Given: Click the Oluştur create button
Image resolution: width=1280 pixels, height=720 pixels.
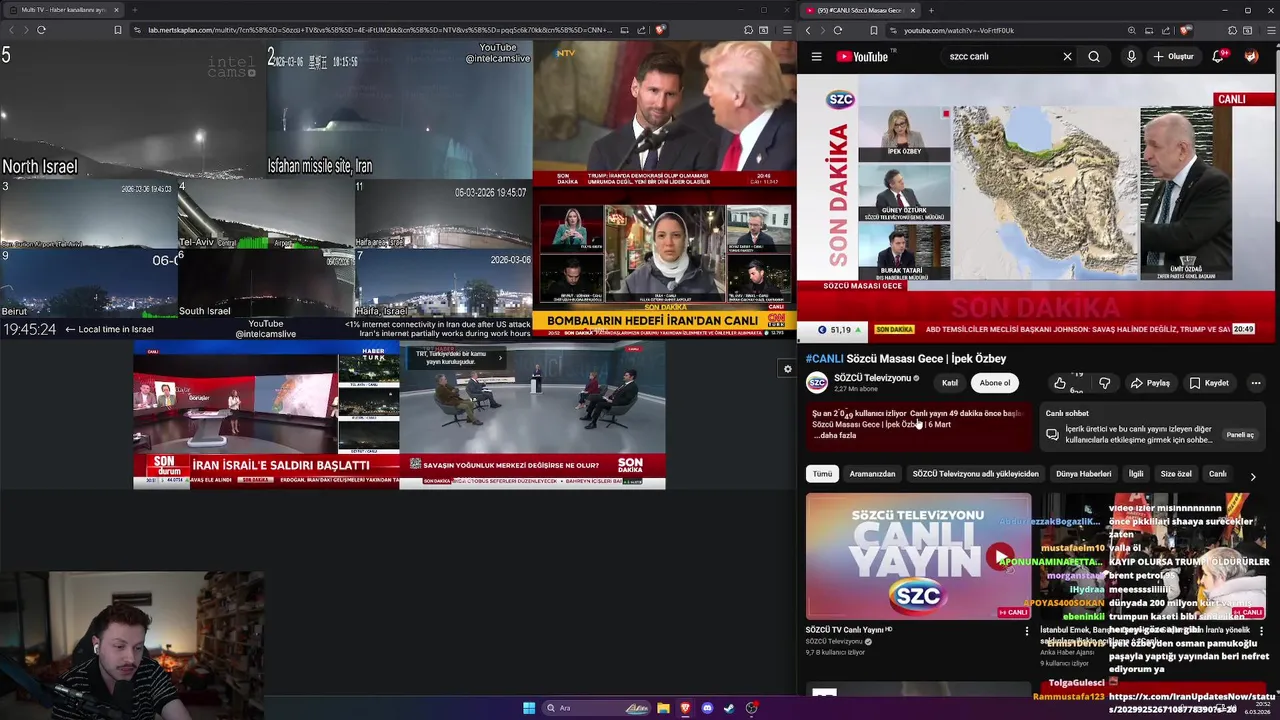Looking at the screenshot, I should [x=1173, y=57].
